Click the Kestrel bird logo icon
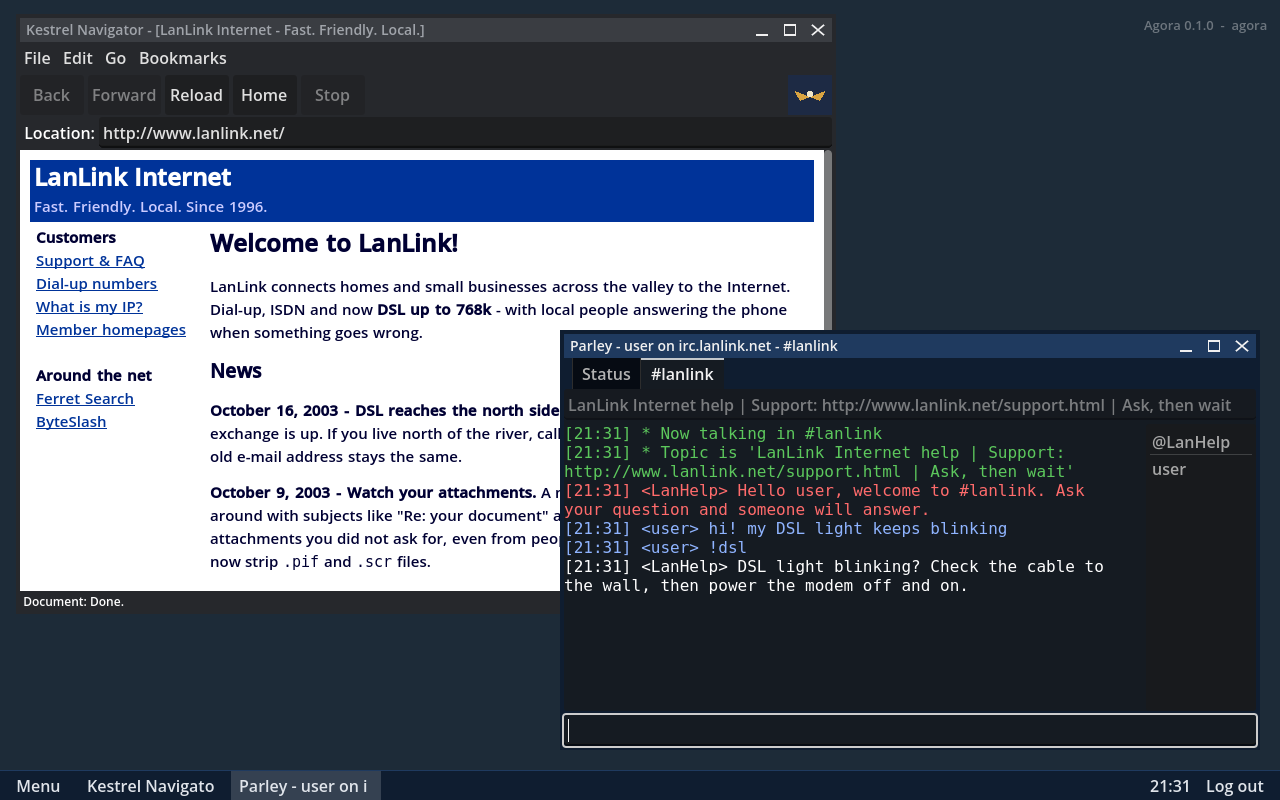Viewport: 1280px width, 800px height. (810, 95)
